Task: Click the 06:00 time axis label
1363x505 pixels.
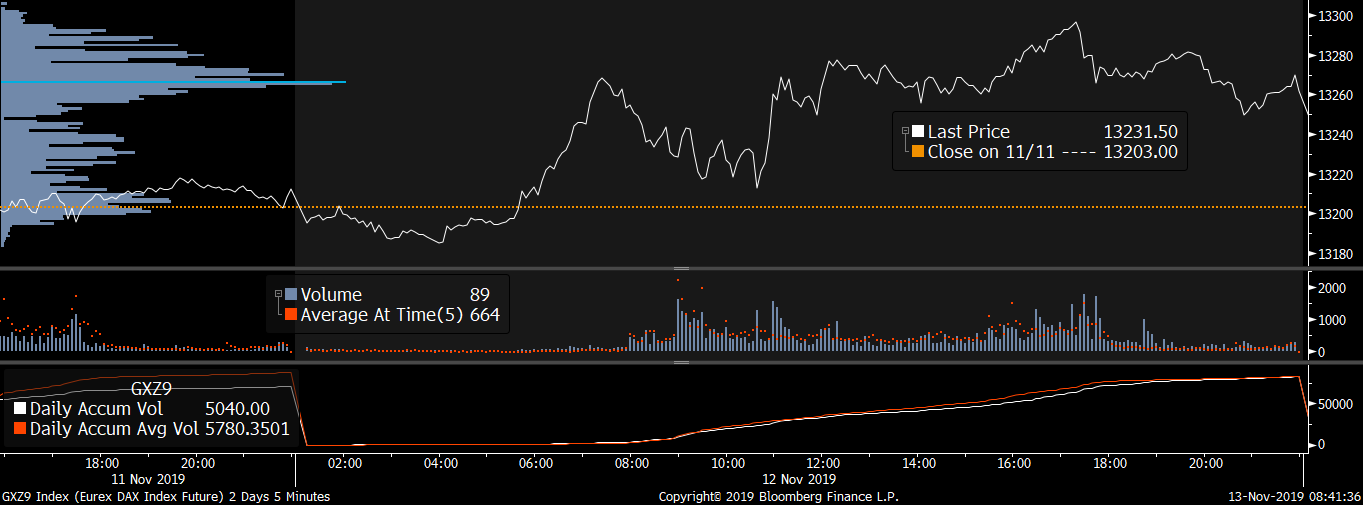Action: pyautogui.click(x=537, y=463)
